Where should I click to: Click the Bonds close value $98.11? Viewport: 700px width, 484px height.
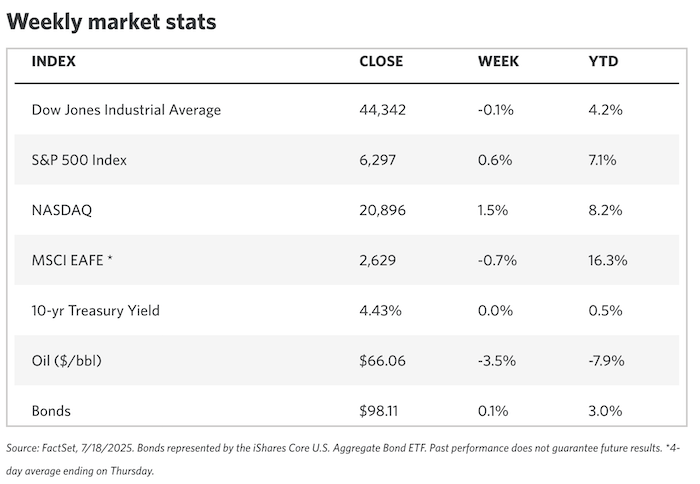click(380, 410)
